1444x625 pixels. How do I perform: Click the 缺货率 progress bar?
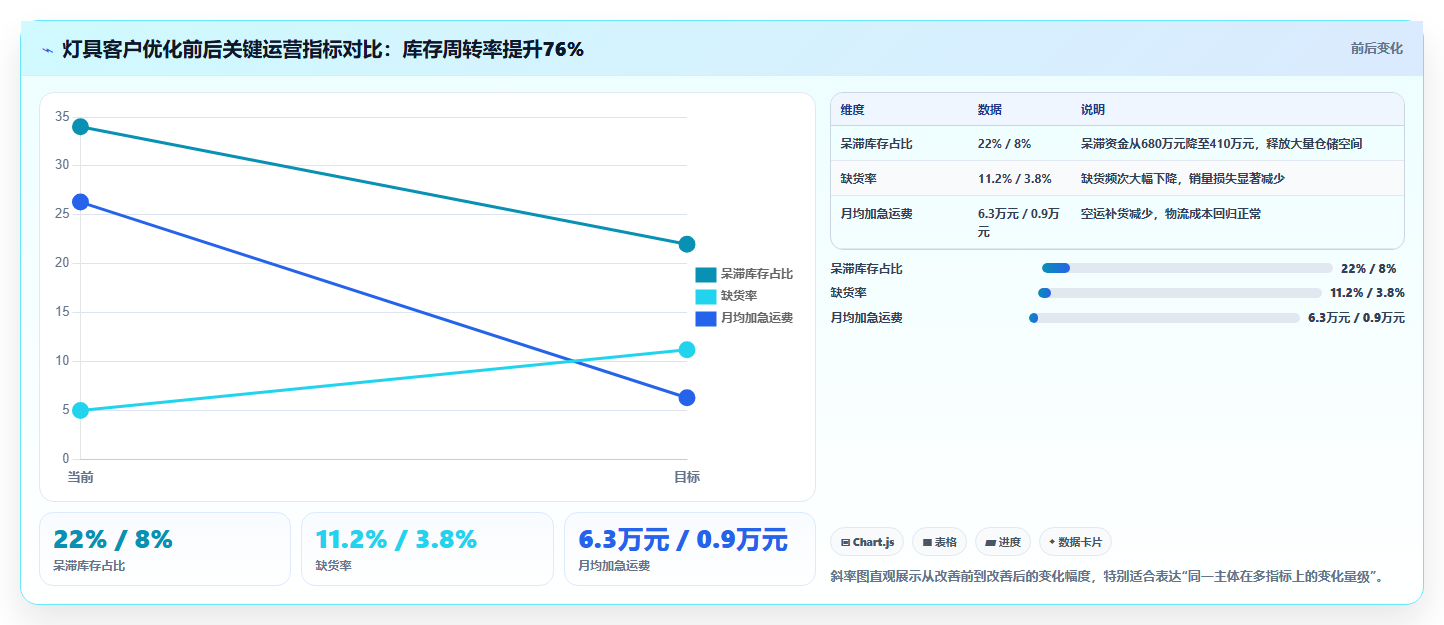click(x=1180, y=293)
